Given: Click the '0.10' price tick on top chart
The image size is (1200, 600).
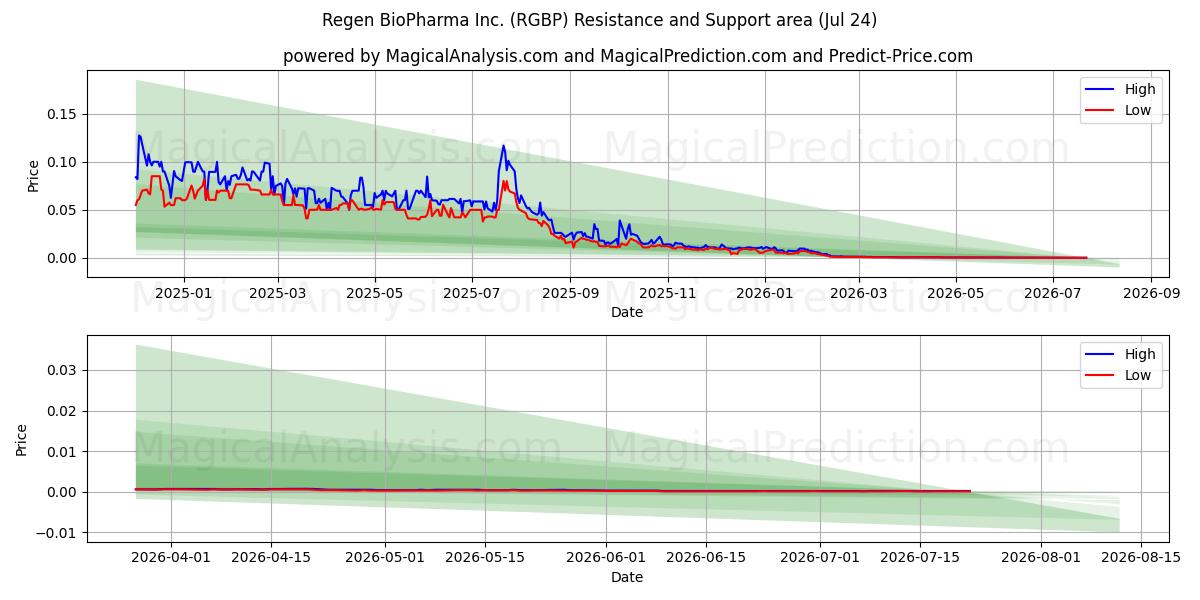Looking at the screenshot, I should pos(63,162).
